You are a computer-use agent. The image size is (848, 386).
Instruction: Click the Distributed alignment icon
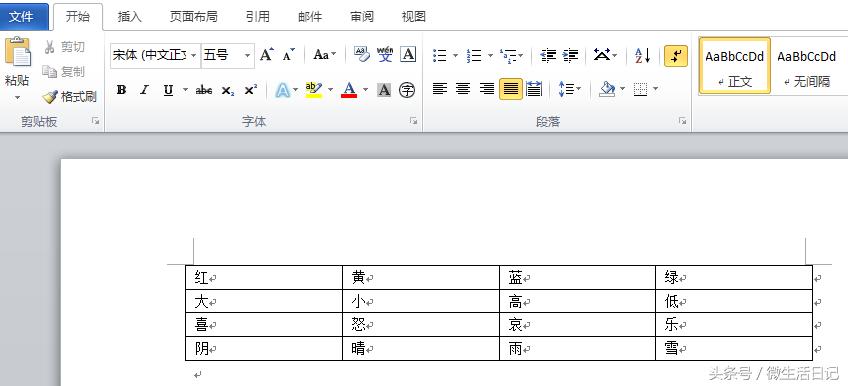click(534, 89)
